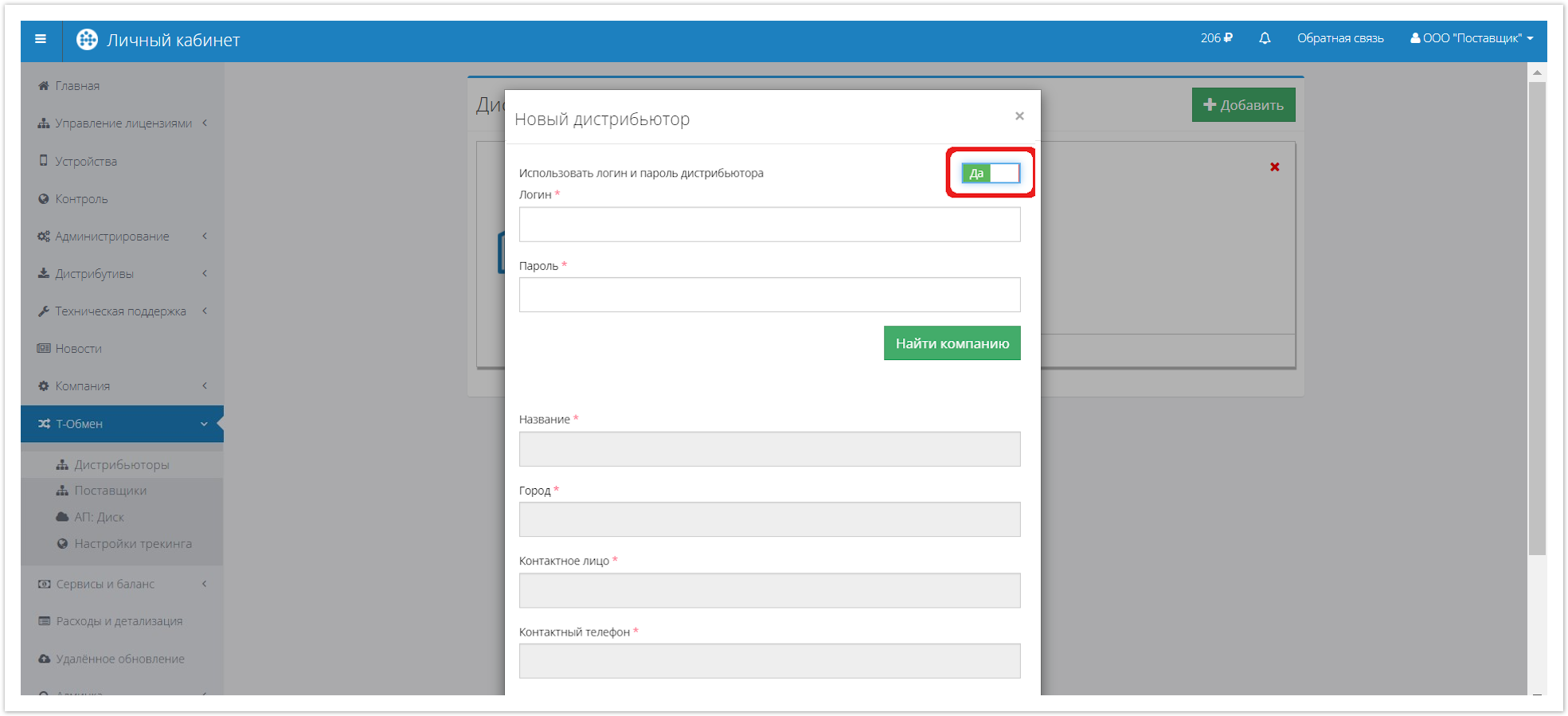Open Устройства in the sidebar
Image resolution: width=1568 pixels, height=716 pixels.
coord(86,162)
